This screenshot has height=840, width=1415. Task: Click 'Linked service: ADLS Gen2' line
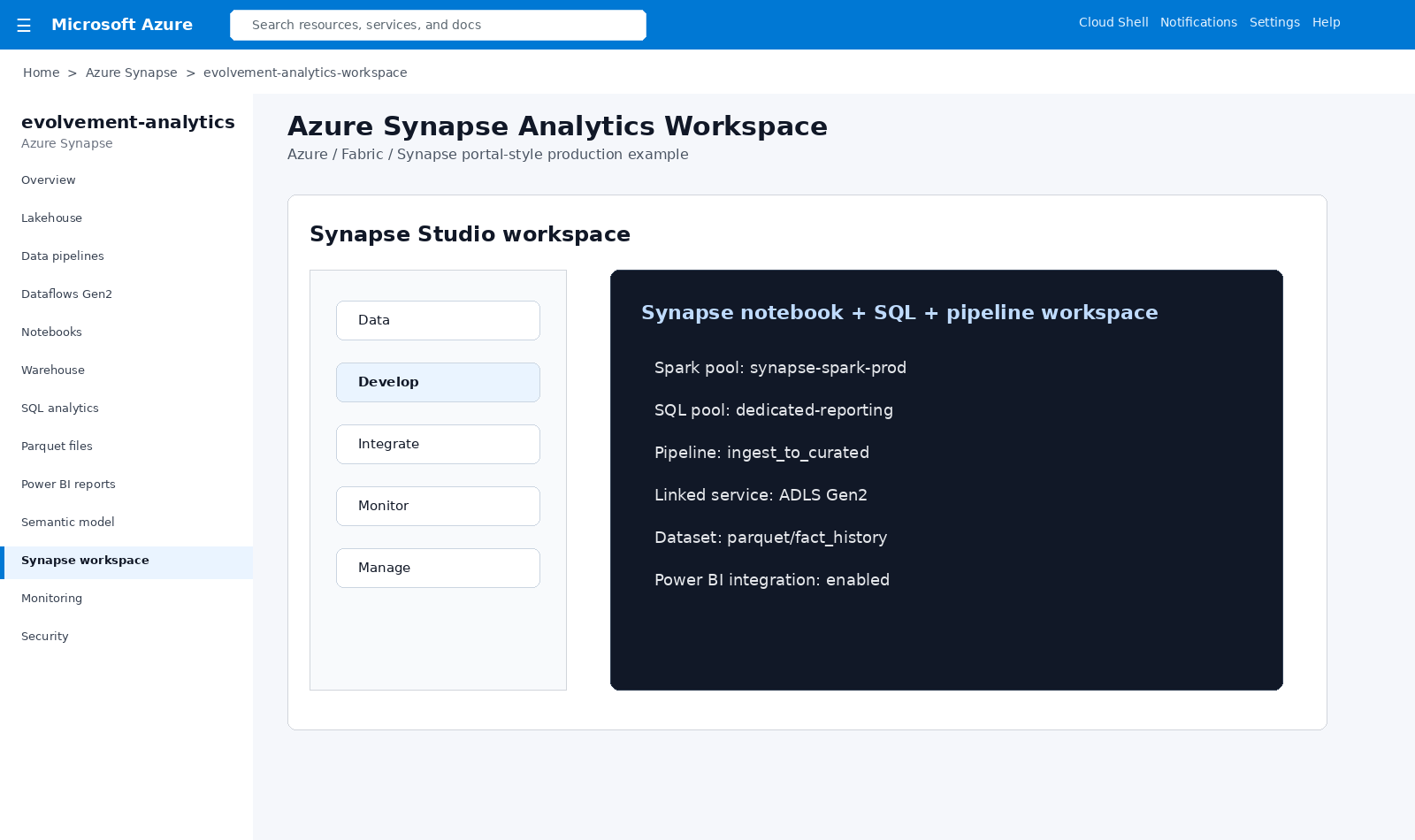tap(761, 495)
